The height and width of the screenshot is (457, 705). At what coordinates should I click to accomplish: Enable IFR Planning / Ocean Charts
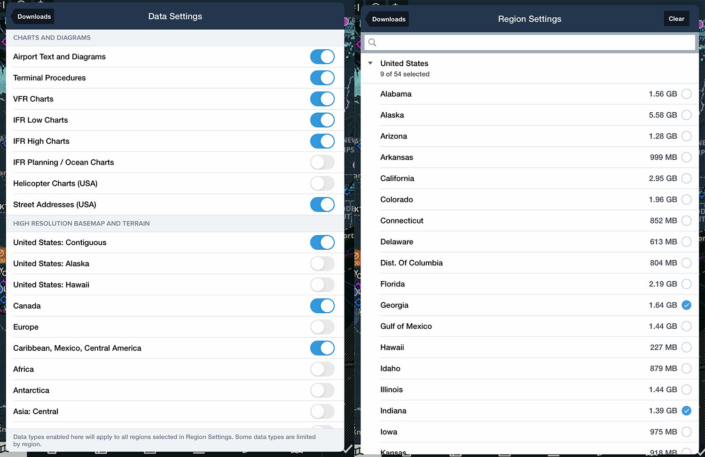click(322, 162)
